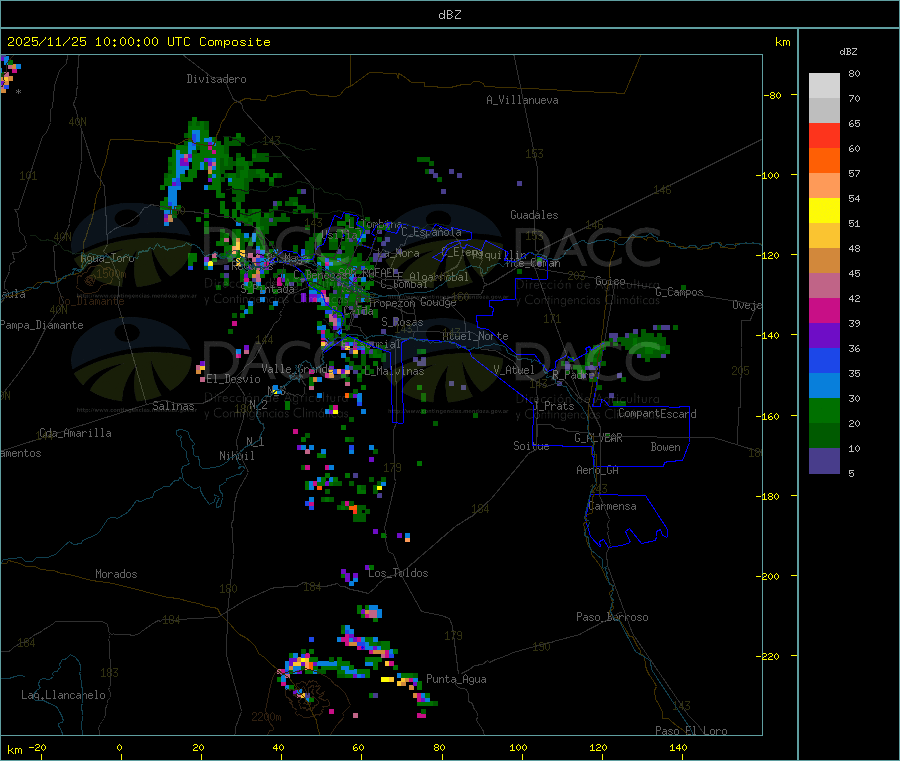Select the "A_Villanueva" place label
The width and height of the screenshot is (900, 761).
pos(522,100)
